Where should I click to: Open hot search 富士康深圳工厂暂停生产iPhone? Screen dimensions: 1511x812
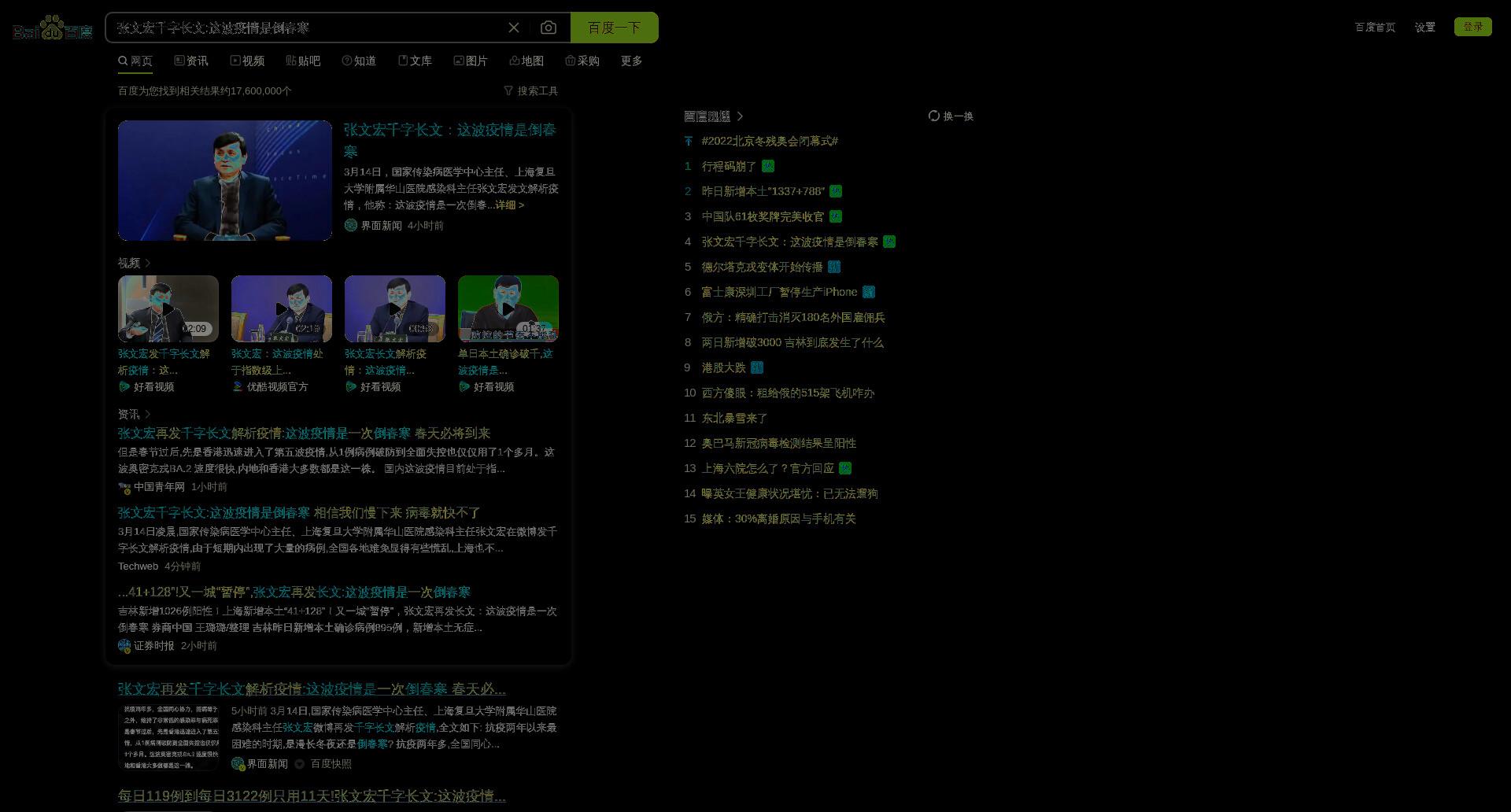[x=779, y=292]
